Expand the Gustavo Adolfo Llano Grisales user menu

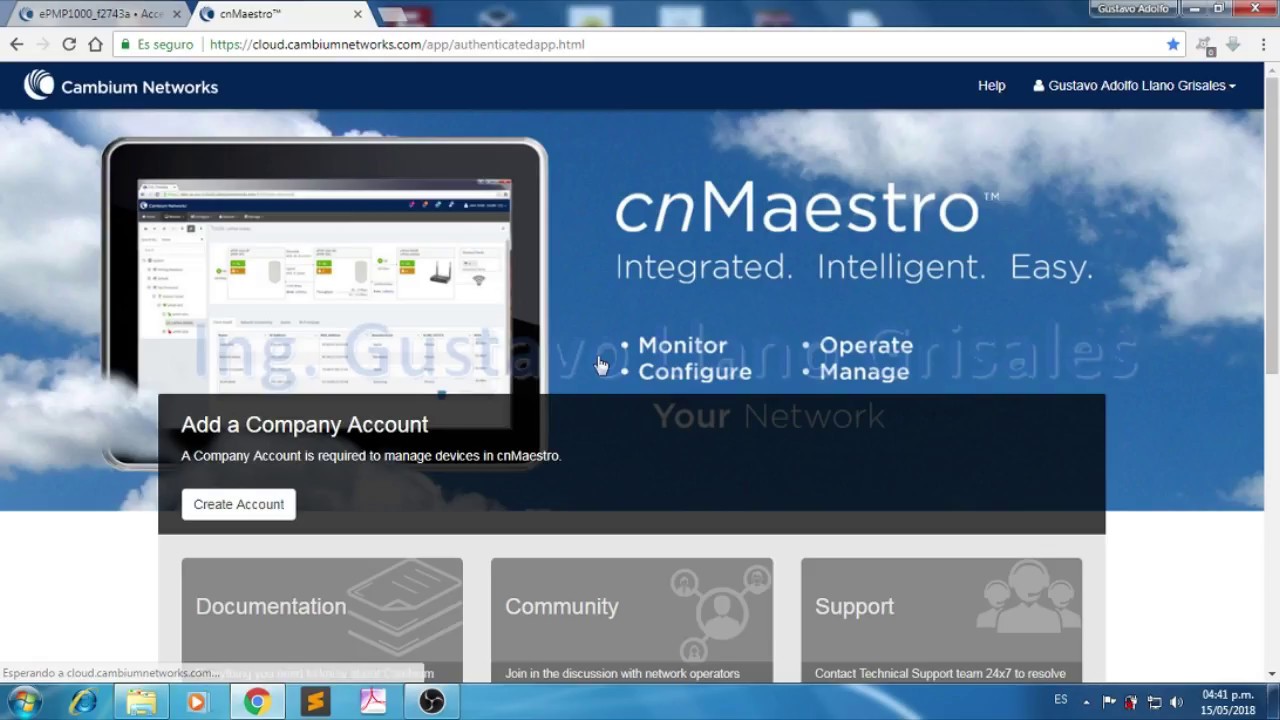coord(1134,86)
